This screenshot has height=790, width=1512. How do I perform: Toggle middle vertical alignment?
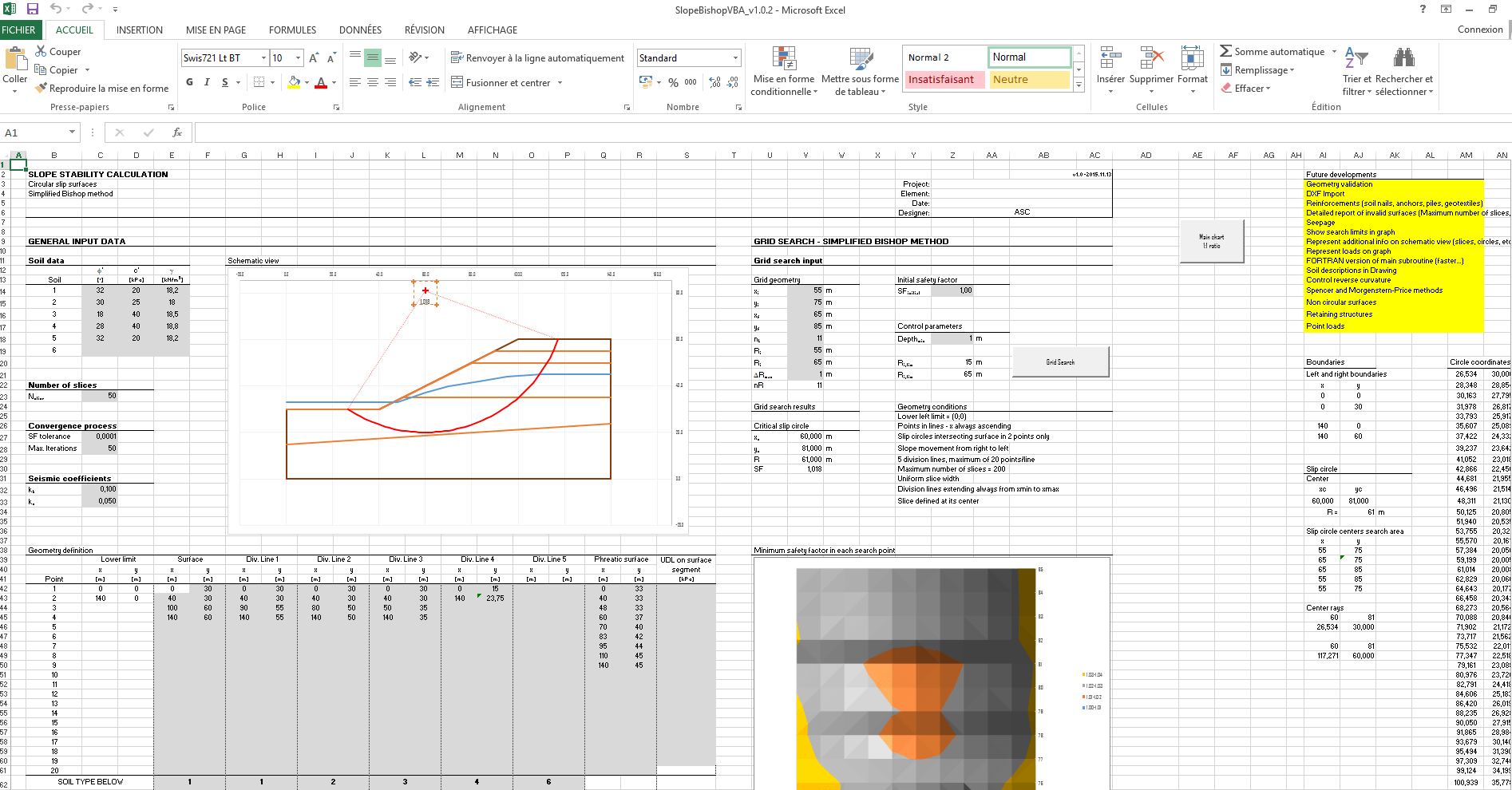[x=373, y=57]
